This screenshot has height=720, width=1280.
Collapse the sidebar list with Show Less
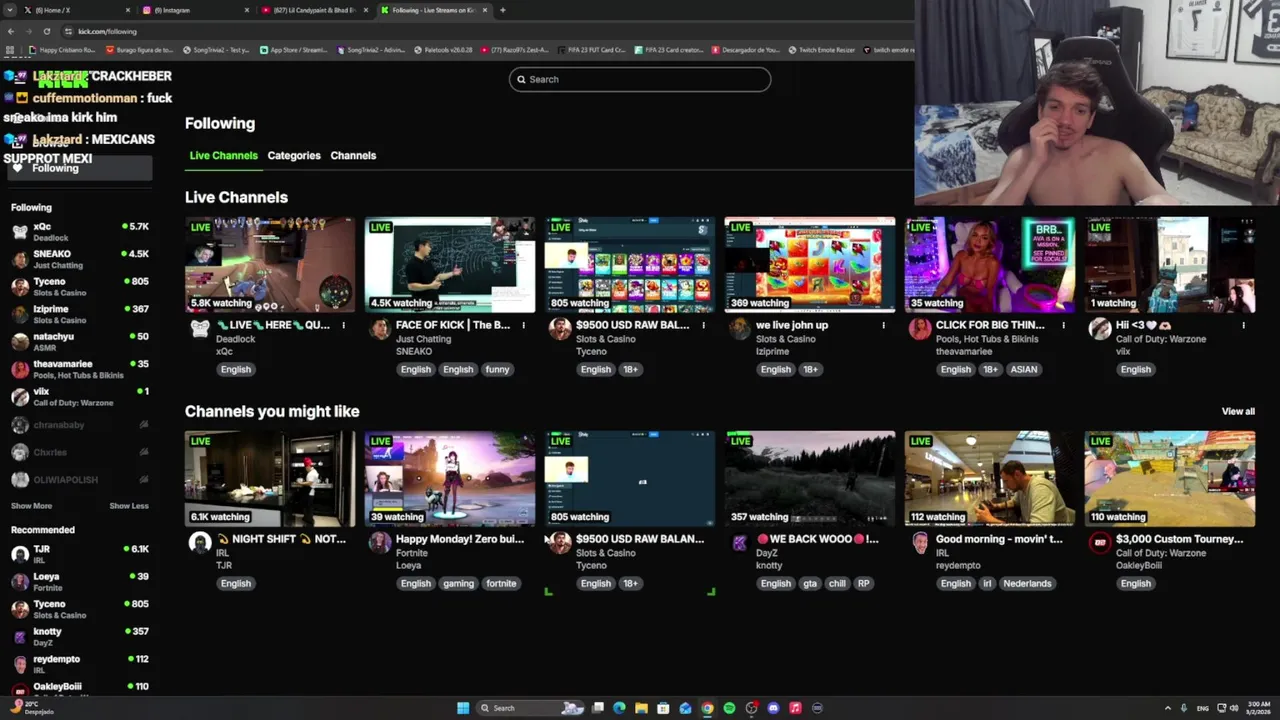(x=129, y=506)
